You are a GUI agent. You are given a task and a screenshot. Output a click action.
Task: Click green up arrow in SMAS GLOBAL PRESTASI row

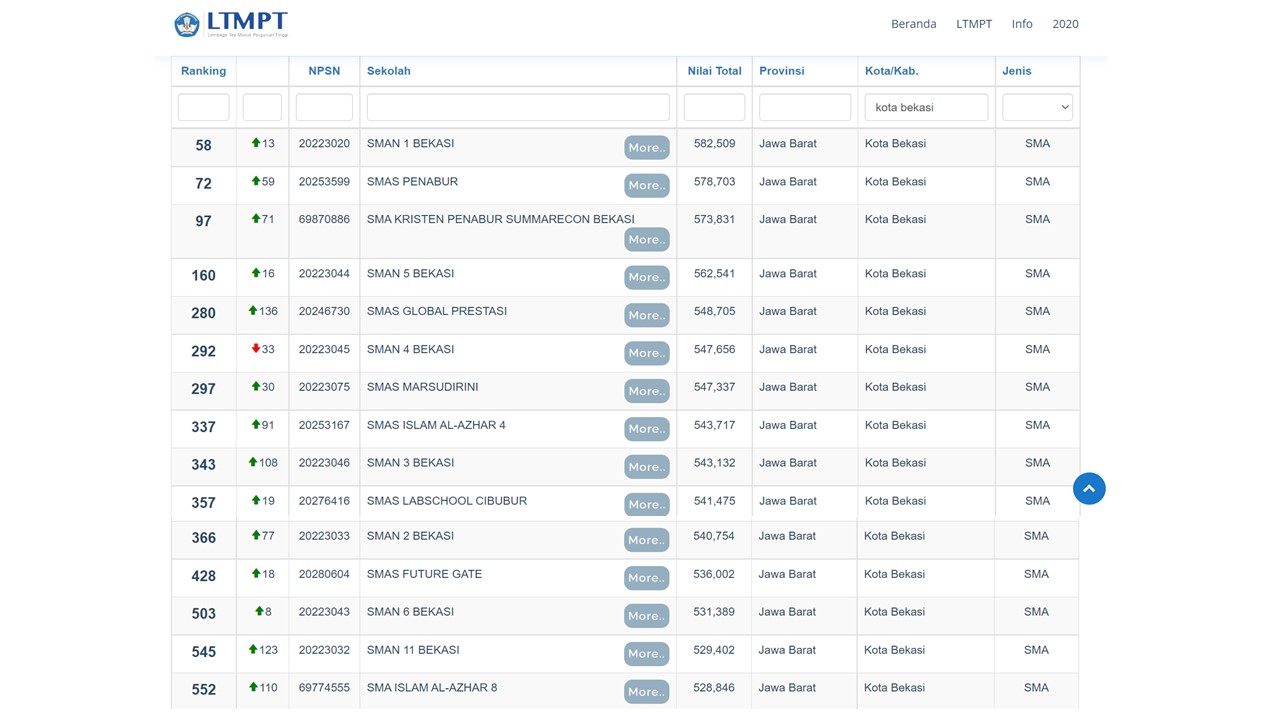[253, 311]
